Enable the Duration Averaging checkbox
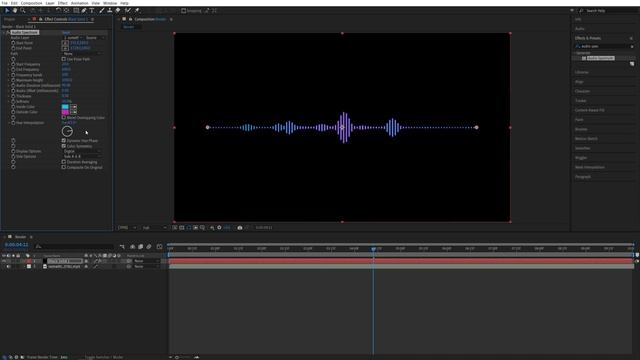The image size is (640, 360). tap(64, 162)
